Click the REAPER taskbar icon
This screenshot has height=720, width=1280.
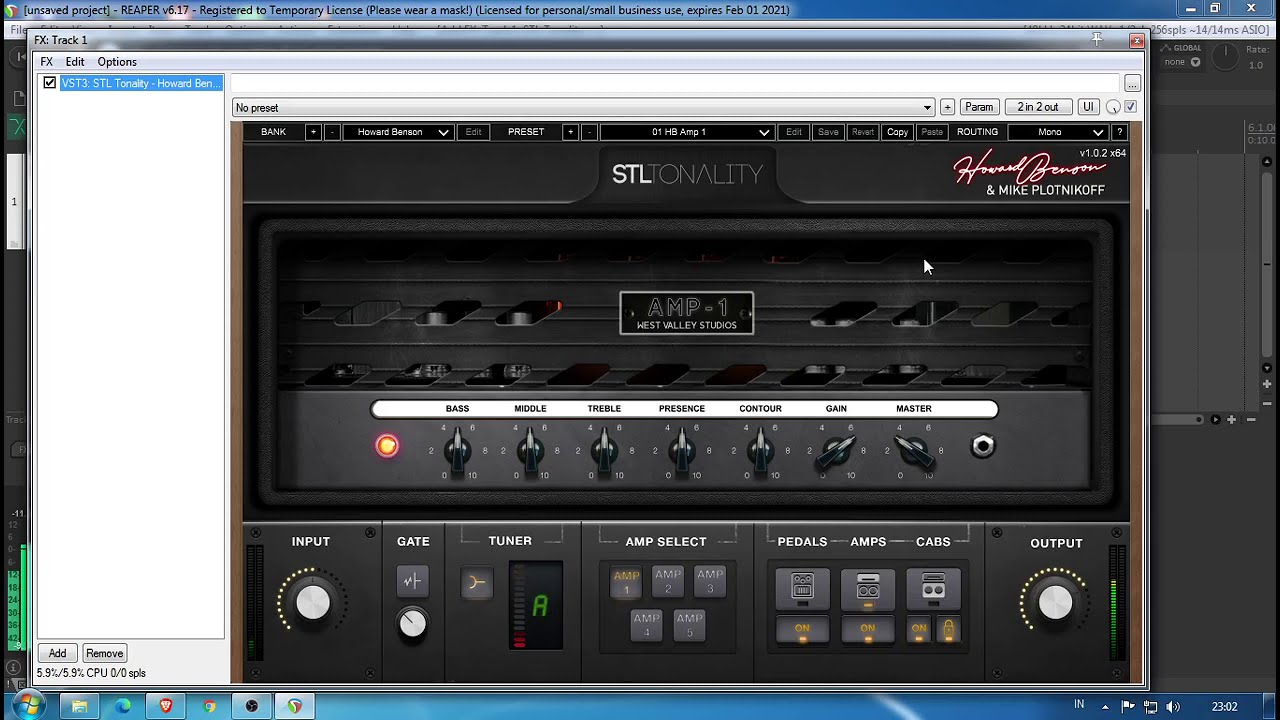click(x=295, y=706)
